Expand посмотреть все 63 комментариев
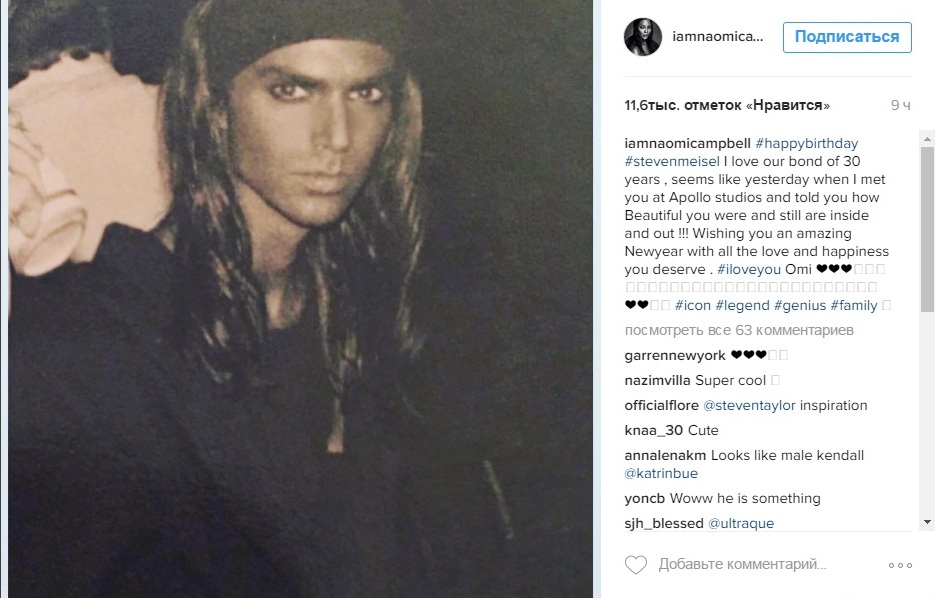Image resolution: width=935 pixels, height=598 pixels. tap(739, 330)
